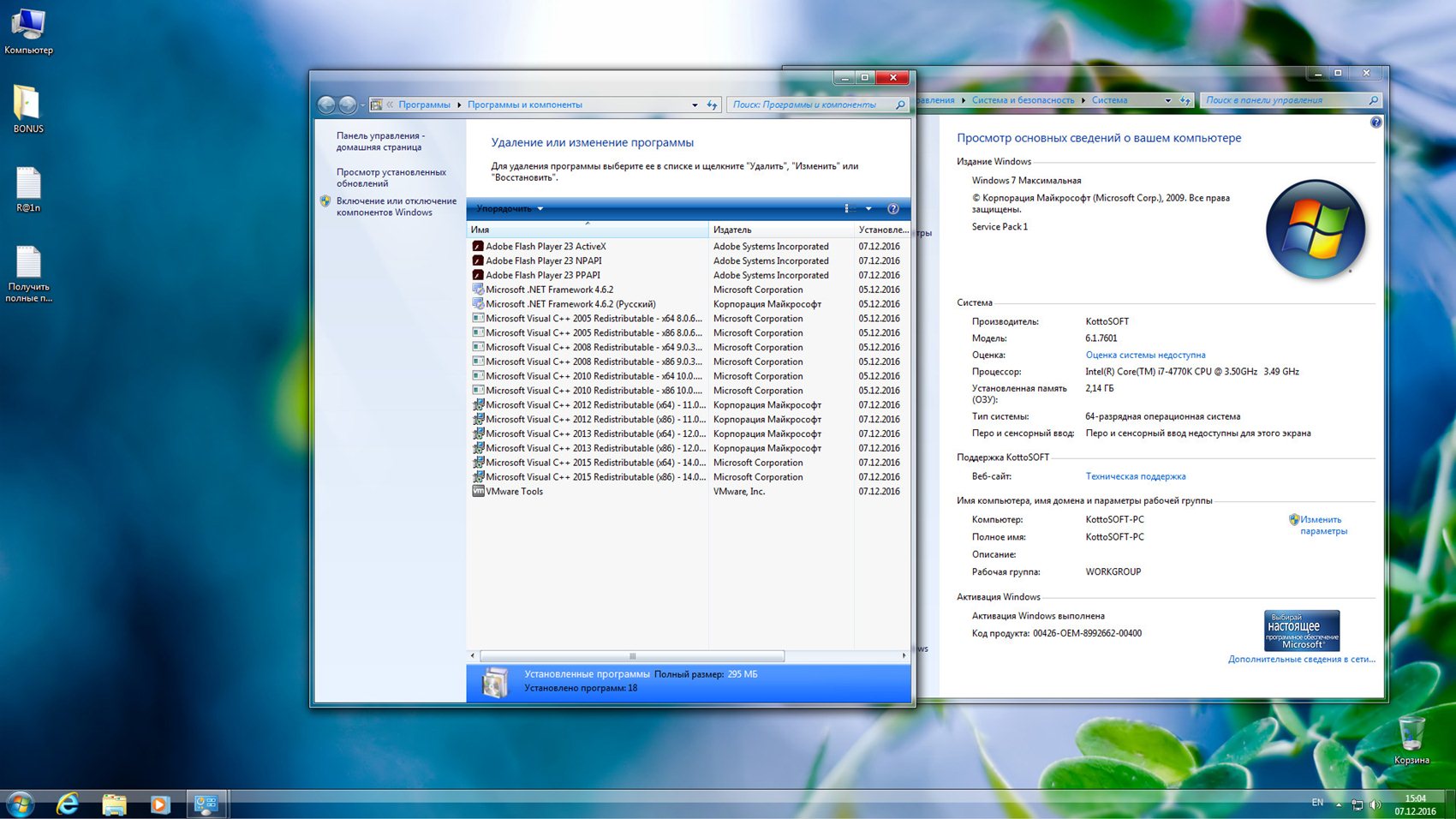Open the BONUS folder on desktop
Image resolution: width=1456 pixels, height=819 pixels.
[28, 109]
